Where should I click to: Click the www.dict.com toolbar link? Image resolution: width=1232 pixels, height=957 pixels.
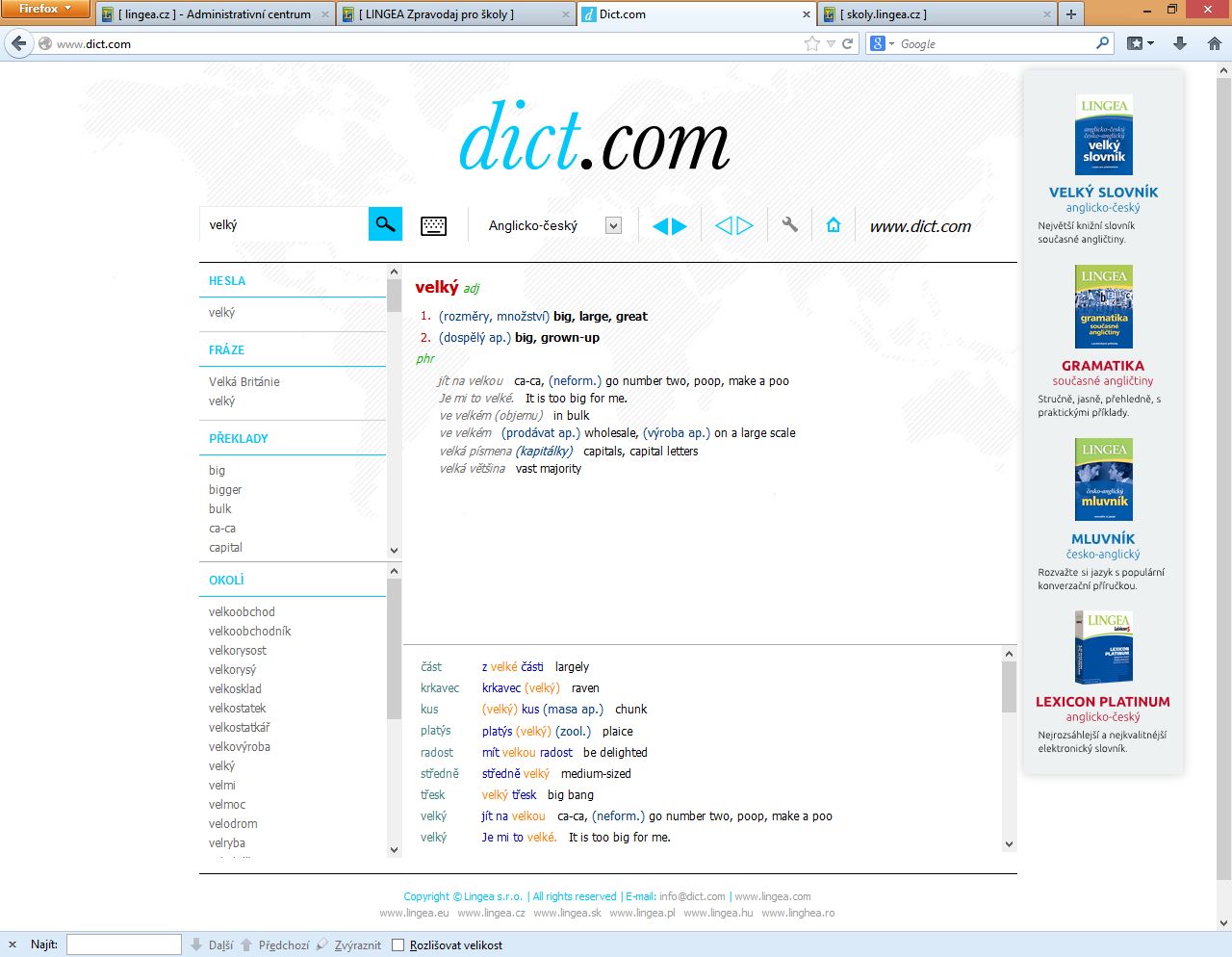(920, 226)
